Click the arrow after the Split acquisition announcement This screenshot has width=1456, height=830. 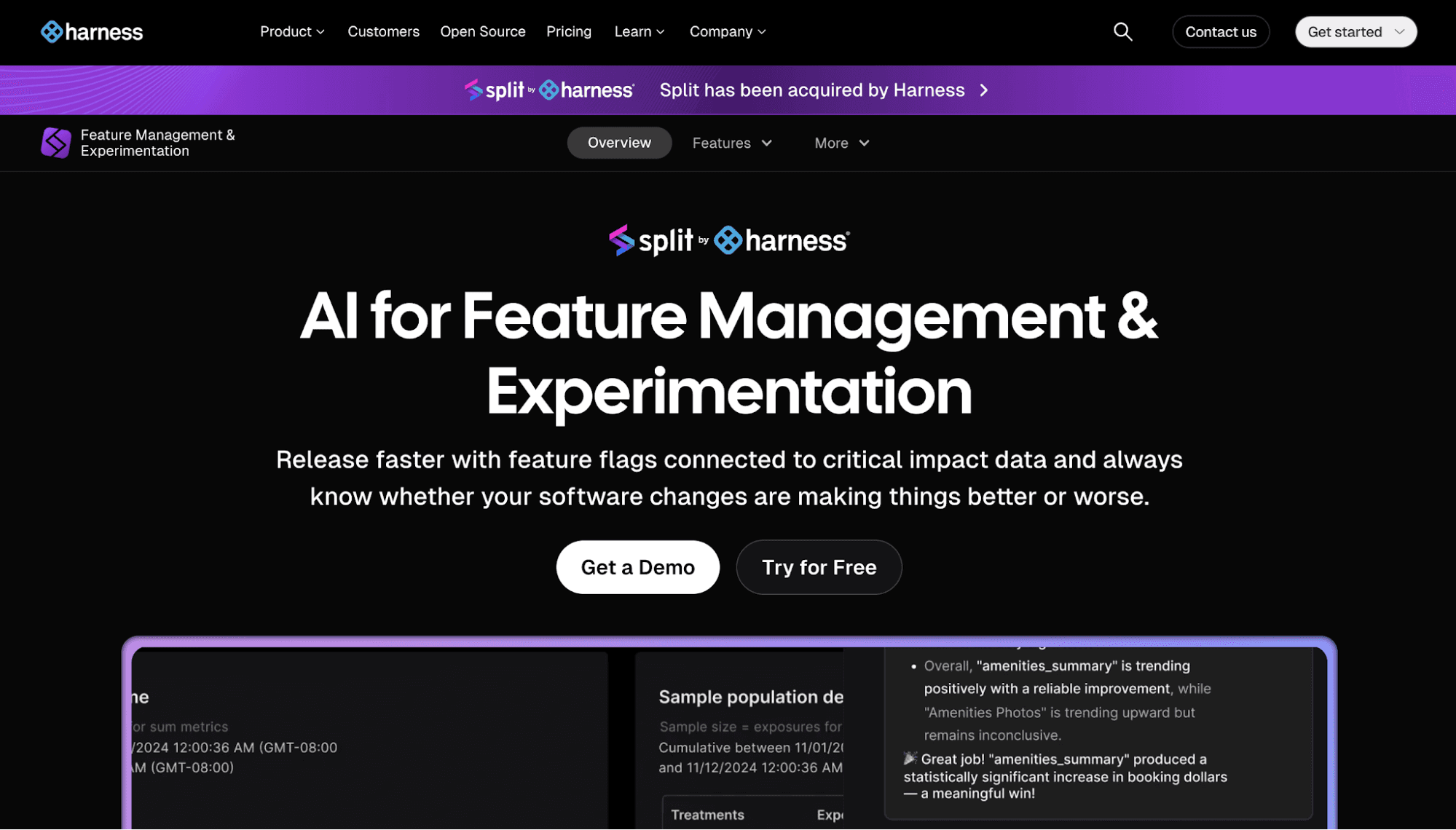click(x=984, y=90)
